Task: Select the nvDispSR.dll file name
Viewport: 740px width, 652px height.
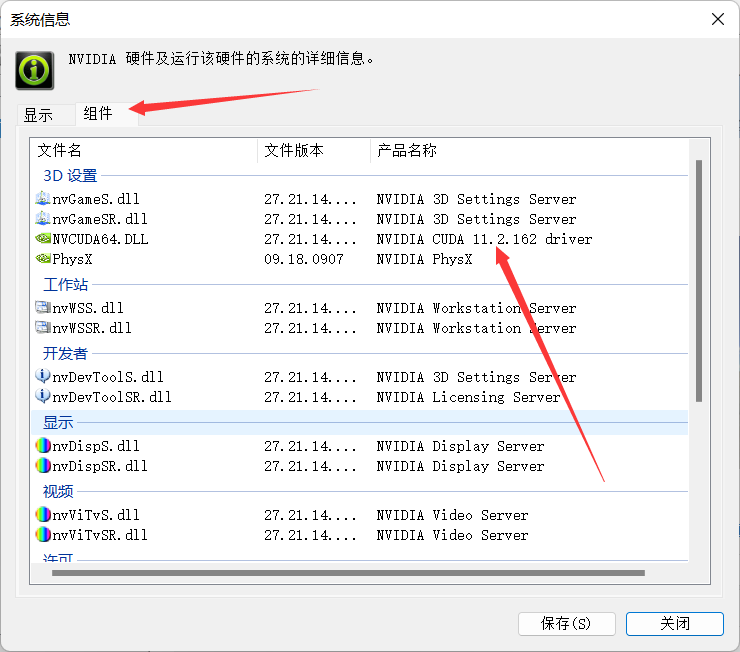Action: click(x=100, y=466)
